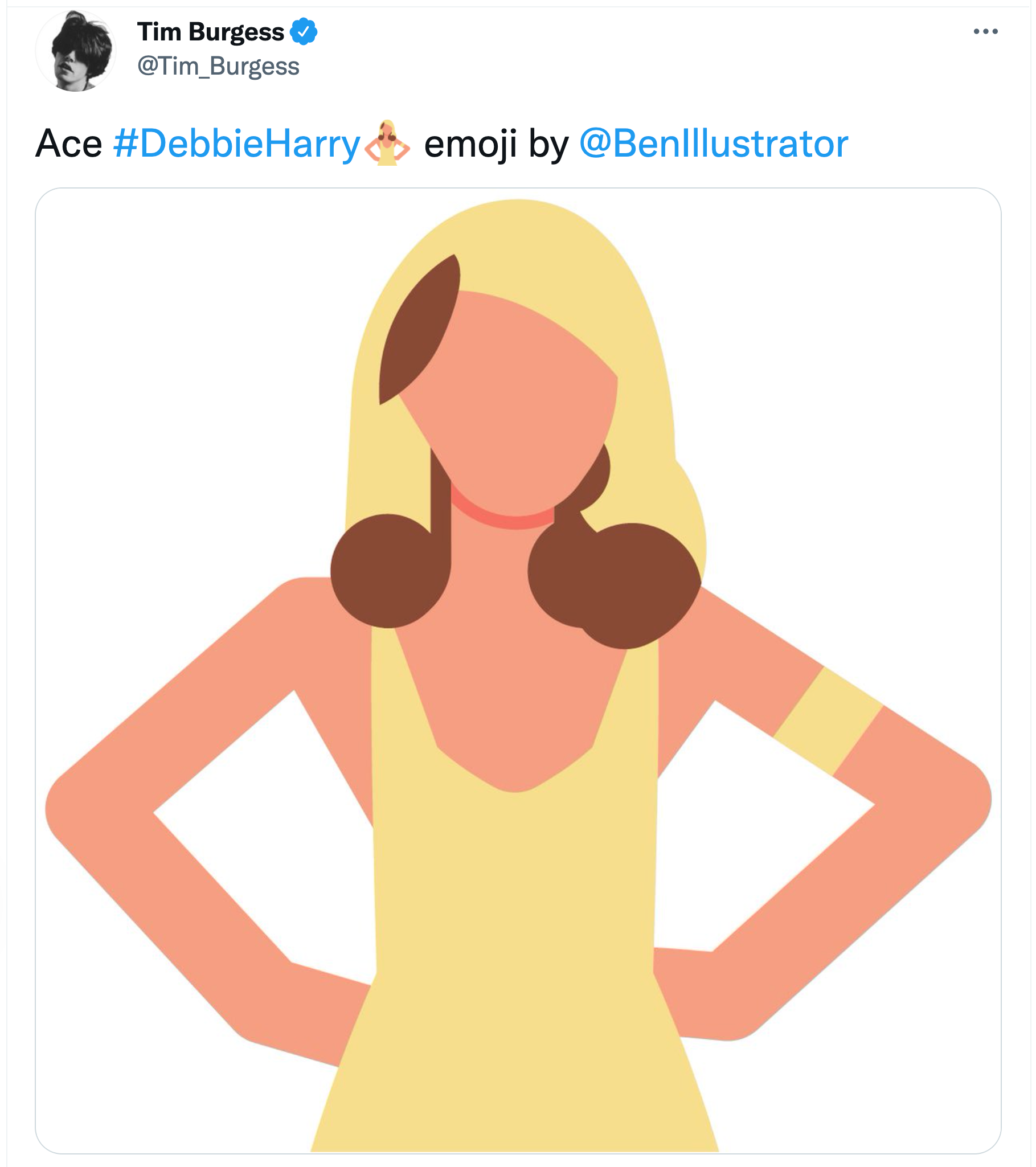Click the word "Ace" in the tweet
The image size is (1036, 1167).
pyautogui.click(x=68, y=144)
